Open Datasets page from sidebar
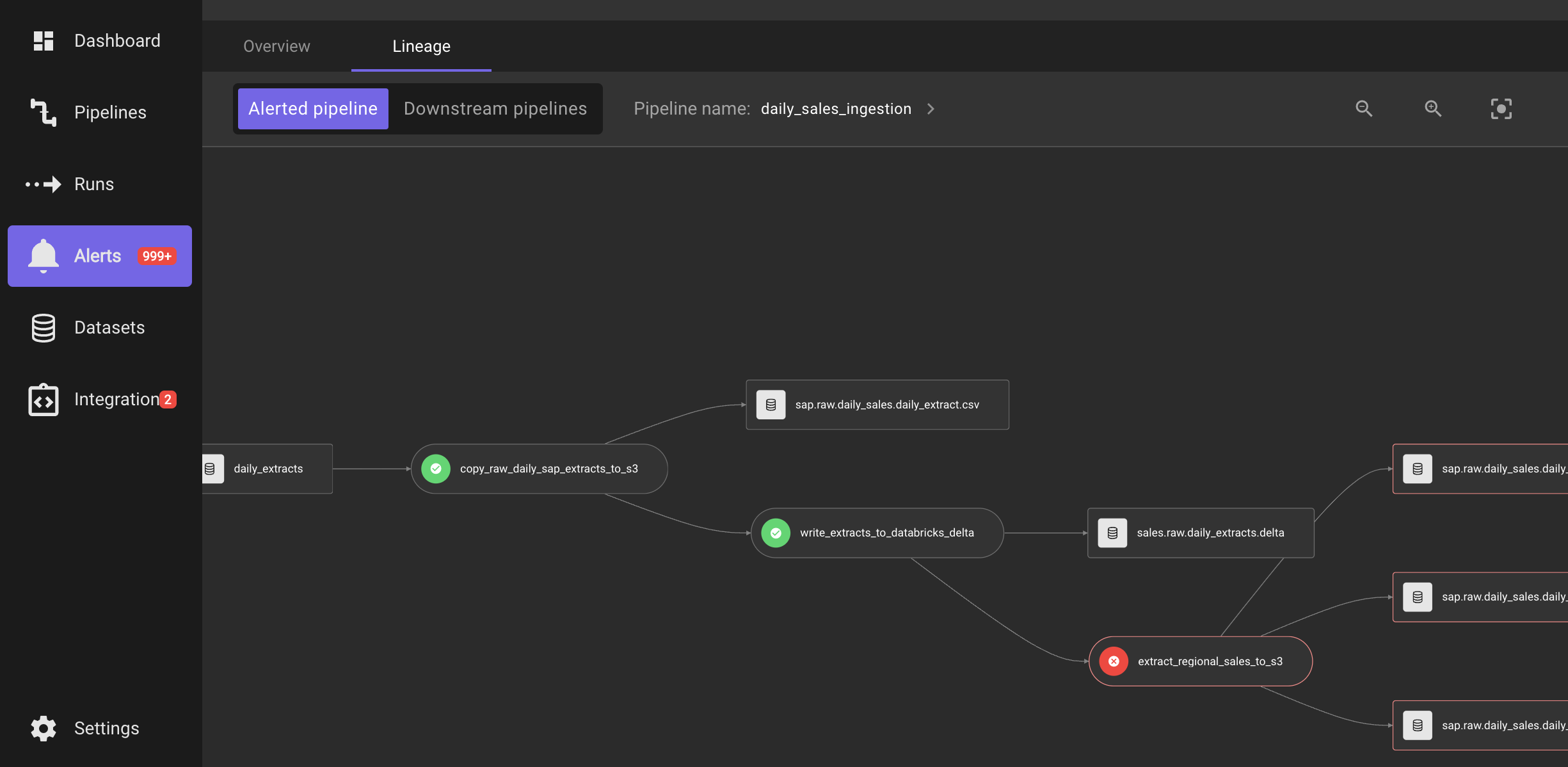The height and width of the screenshot is (767, 1568). pos(109,328)
